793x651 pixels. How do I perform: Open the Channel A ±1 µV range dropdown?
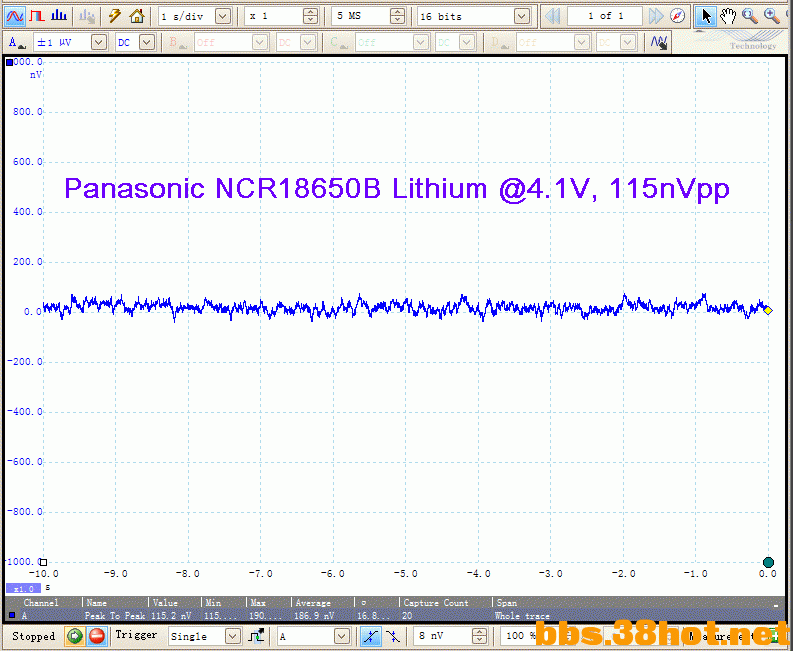tap(99, 42)
